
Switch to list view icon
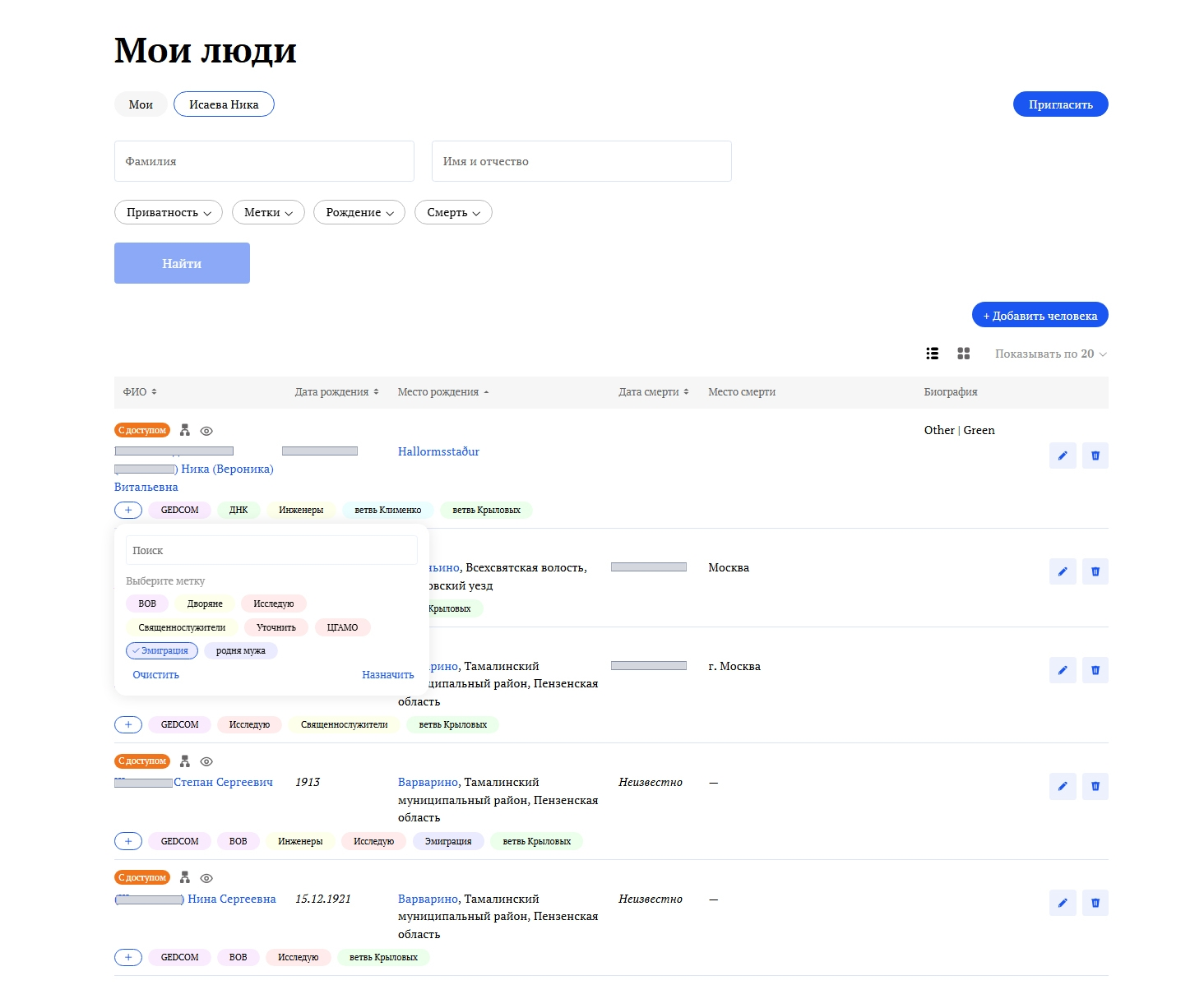tap(932, 354)
